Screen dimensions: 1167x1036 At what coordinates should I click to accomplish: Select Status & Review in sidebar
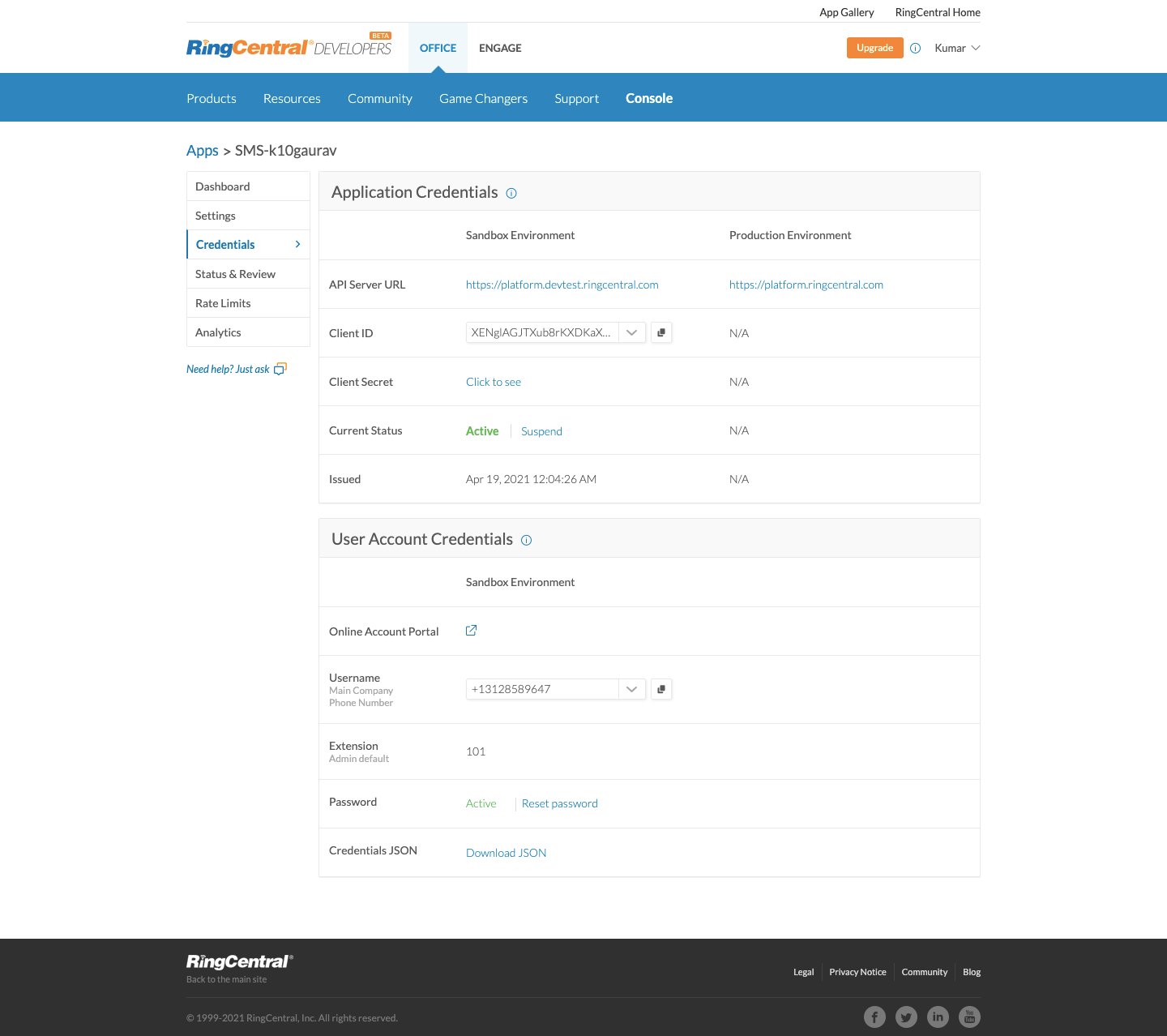[x=248, y=274]
